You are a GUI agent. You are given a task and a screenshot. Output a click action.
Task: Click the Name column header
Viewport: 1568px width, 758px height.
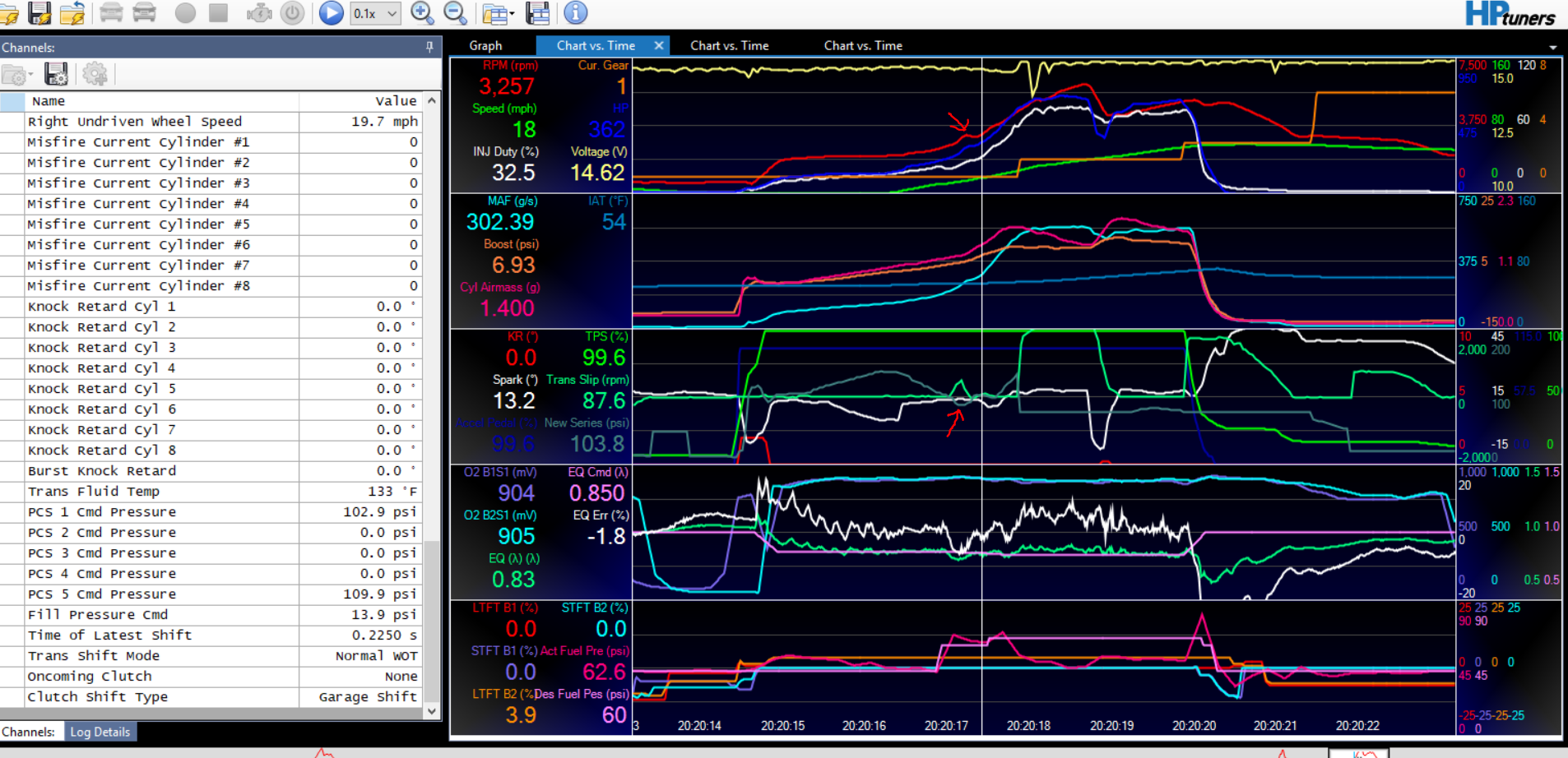[49, 101]
